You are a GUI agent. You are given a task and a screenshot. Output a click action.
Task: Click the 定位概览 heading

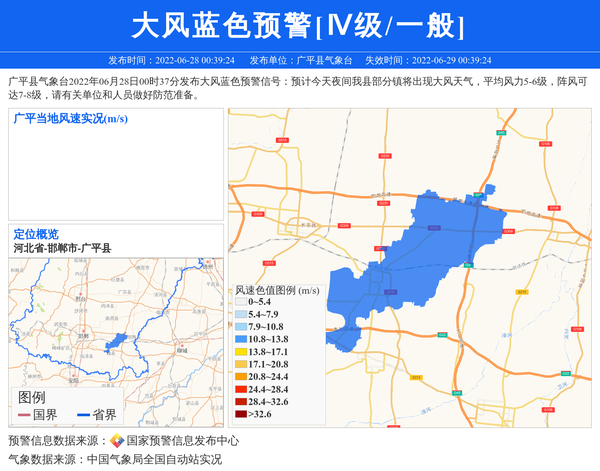(x=36, y=234)
